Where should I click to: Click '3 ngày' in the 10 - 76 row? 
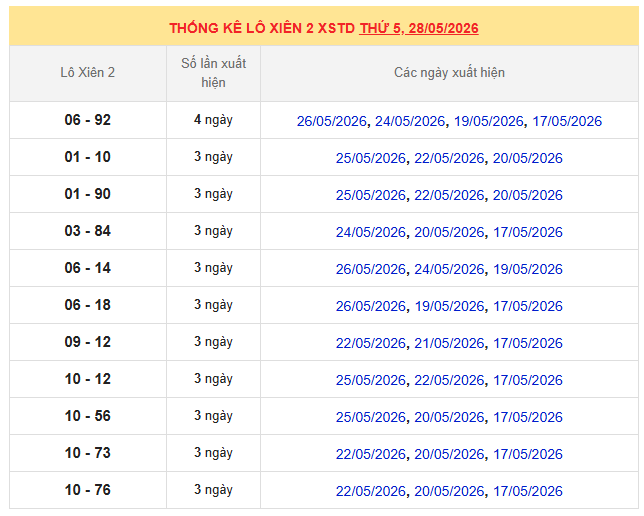click(213, 490)
